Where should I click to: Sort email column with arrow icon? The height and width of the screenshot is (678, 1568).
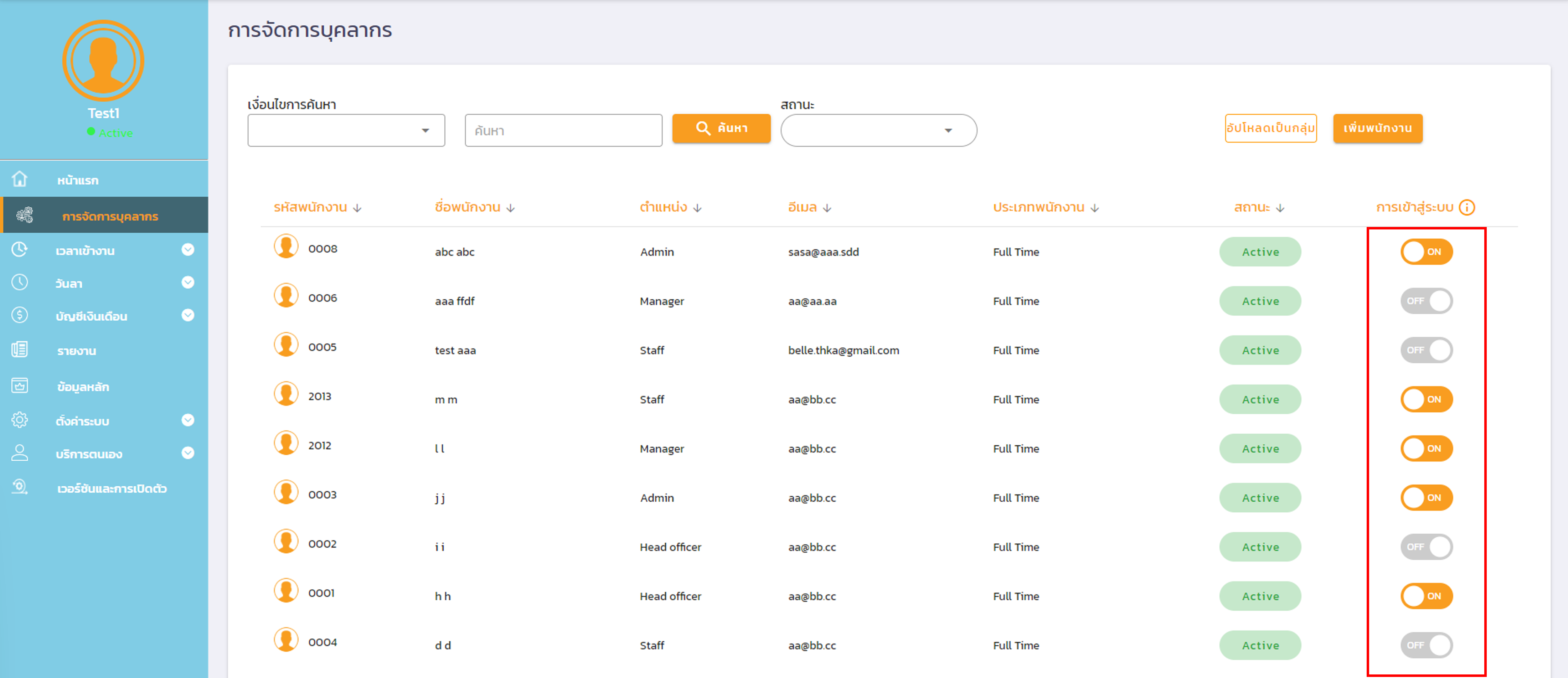point(827,208)
